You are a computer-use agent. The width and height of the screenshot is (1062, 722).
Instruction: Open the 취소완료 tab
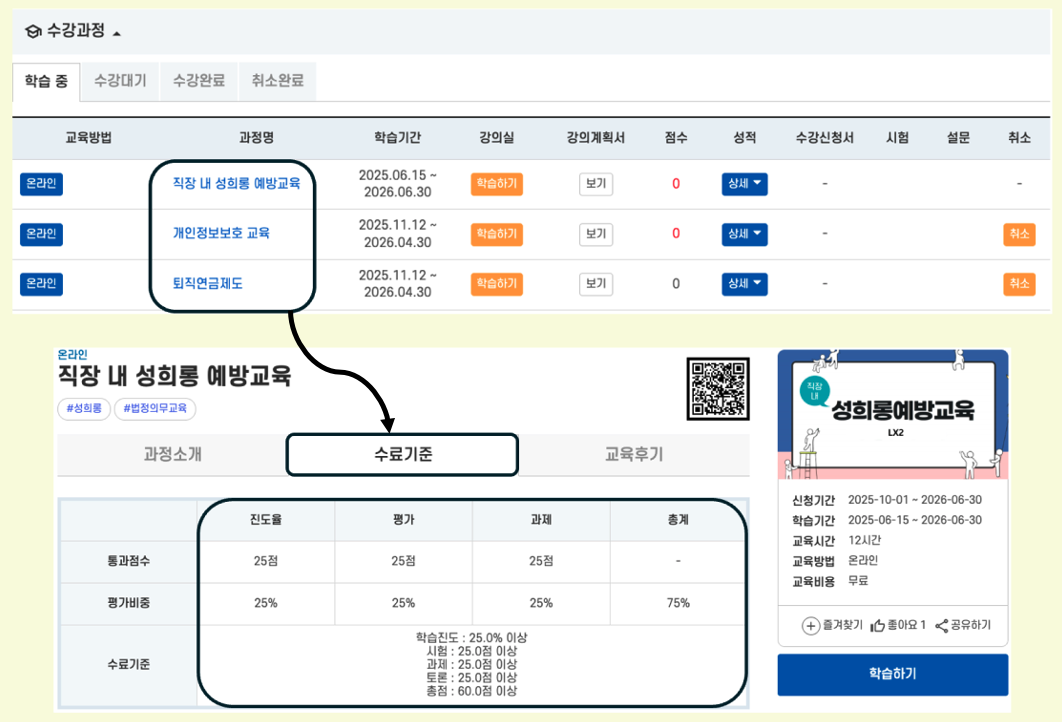(x=277, y=81)
